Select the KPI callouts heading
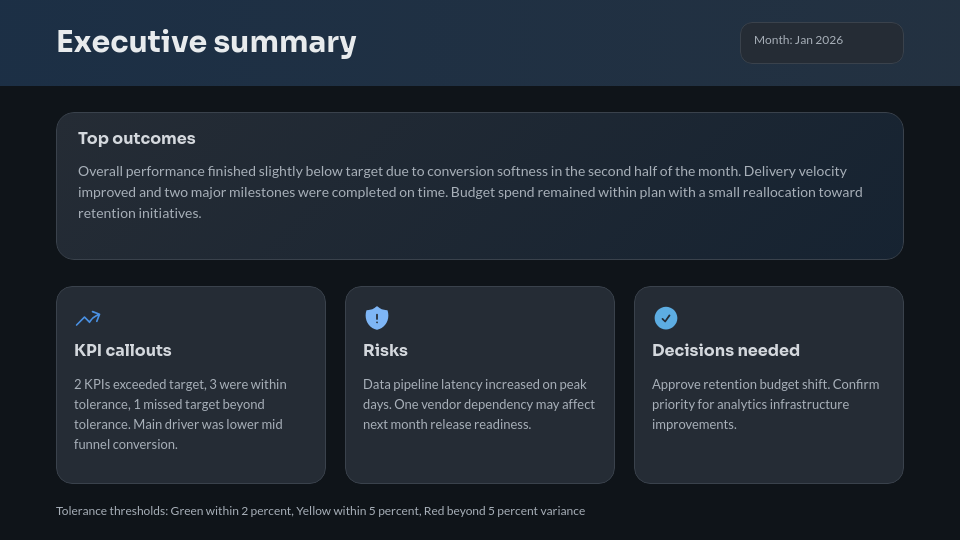 click(123, 350)
